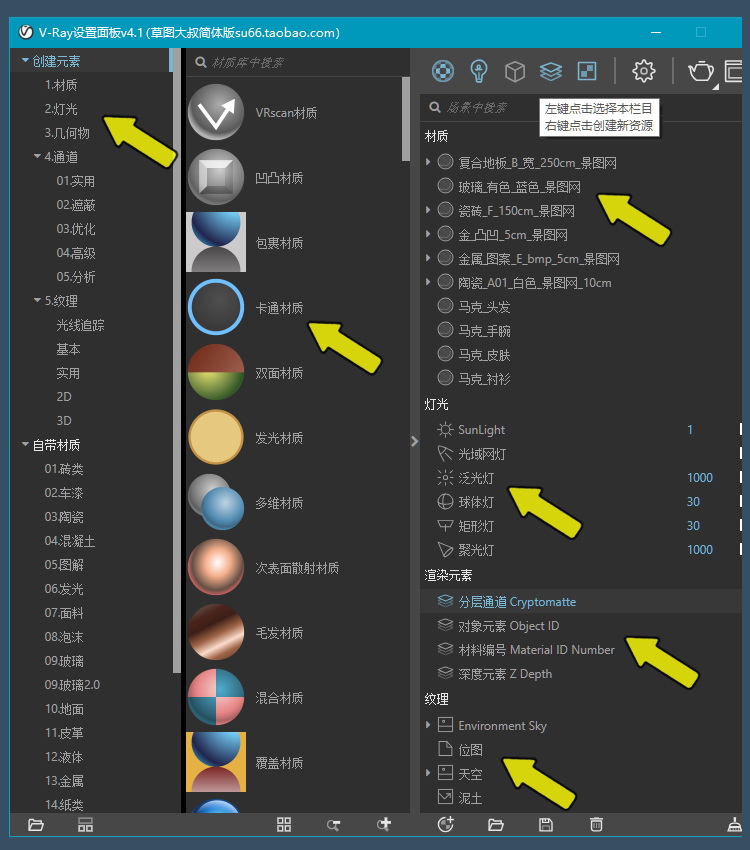The image size is (750, 850).
Task: Expand the 天空 texture entry
Action: pyautogui.click(x=428, y=772)
